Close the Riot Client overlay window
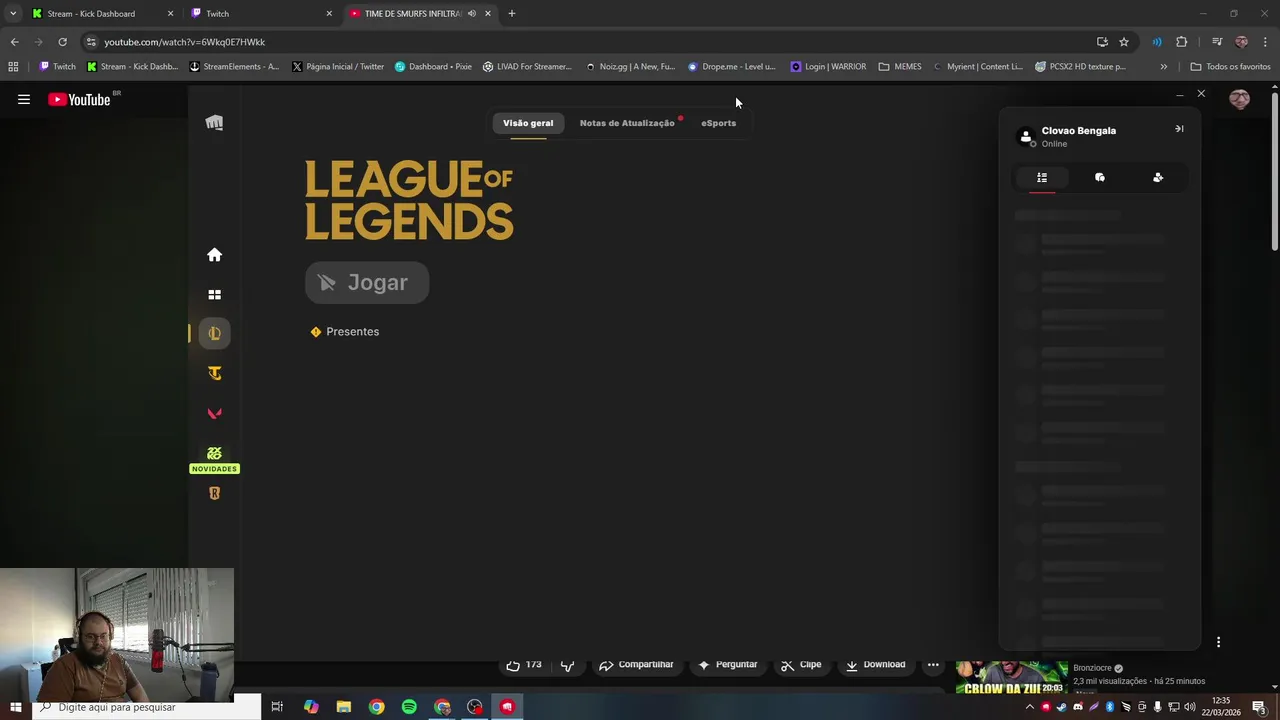This screenshot has width=1280, height=720. 1201,94
